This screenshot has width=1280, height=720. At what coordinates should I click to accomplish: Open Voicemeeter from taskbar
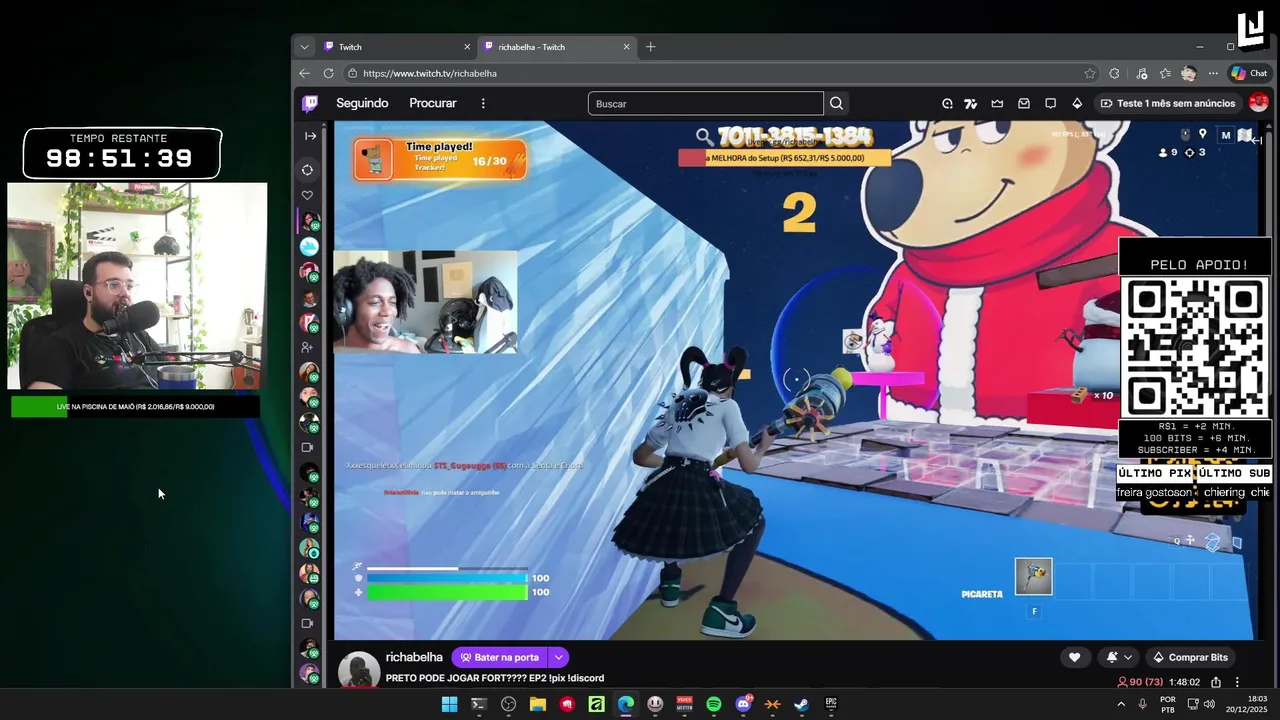[x=685, y=704]
